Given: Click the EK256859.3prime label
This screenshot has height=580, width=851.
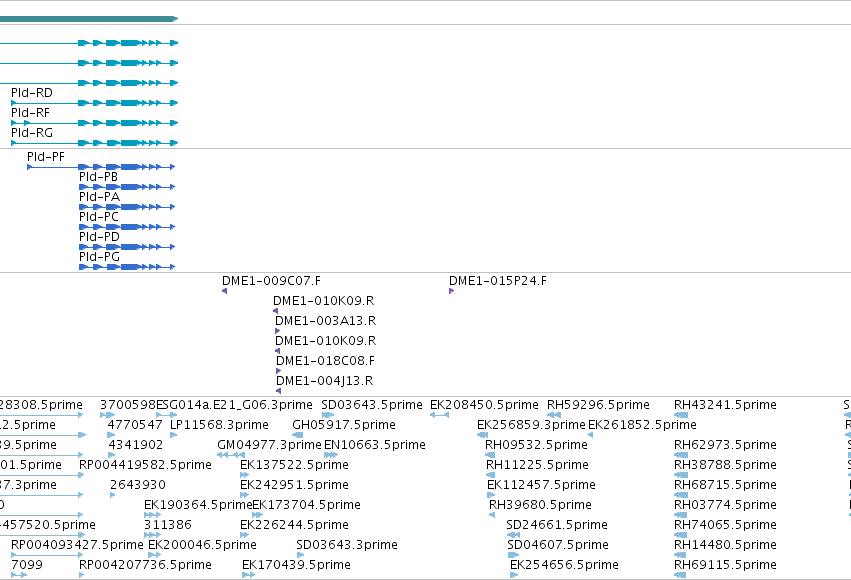Looking at the screenshot, I should point(531,425).
